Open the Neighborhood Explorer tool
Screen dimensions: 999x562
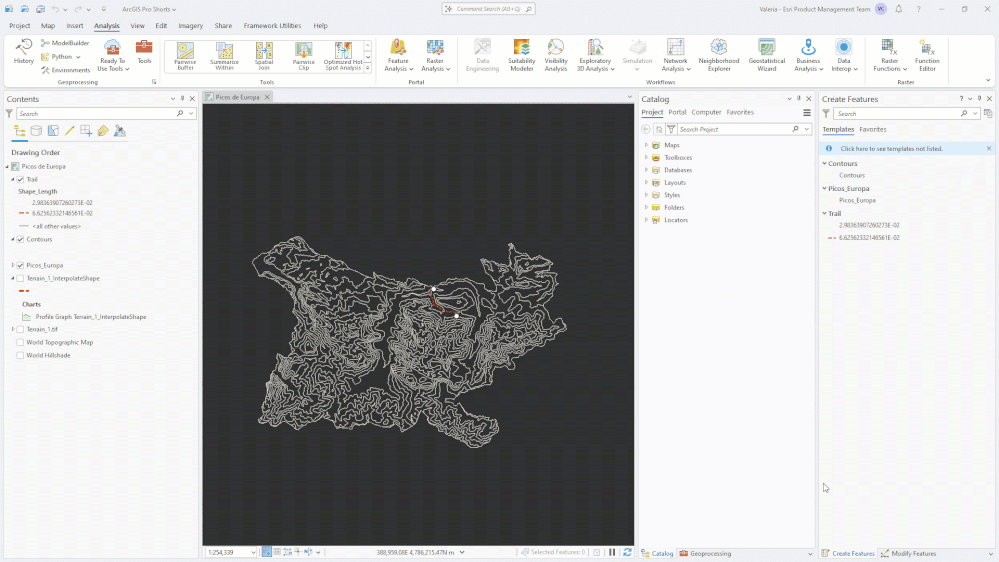click(x=719, y=55)
